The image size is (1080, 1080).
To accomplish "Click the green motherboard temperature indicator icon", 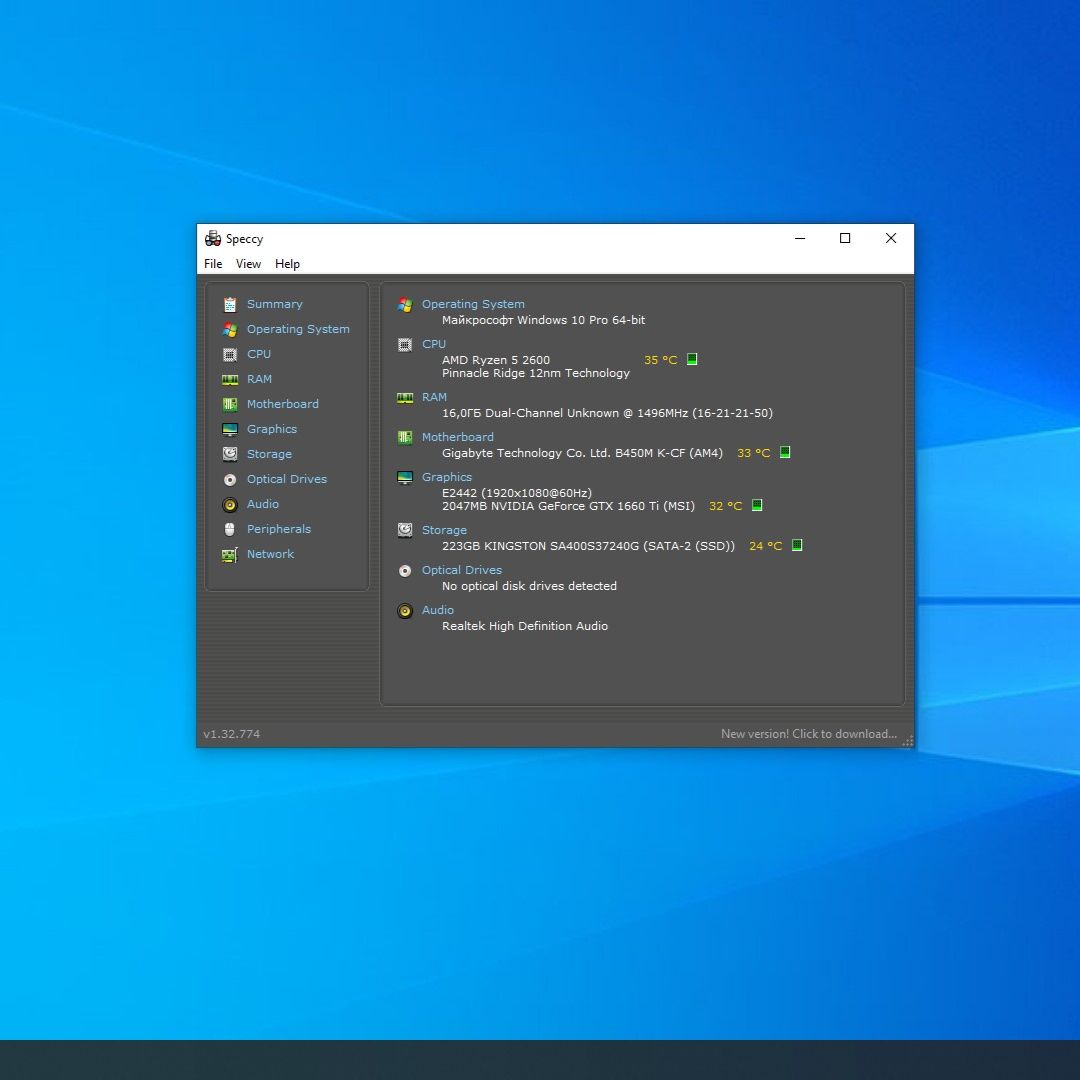I will 785,452.
